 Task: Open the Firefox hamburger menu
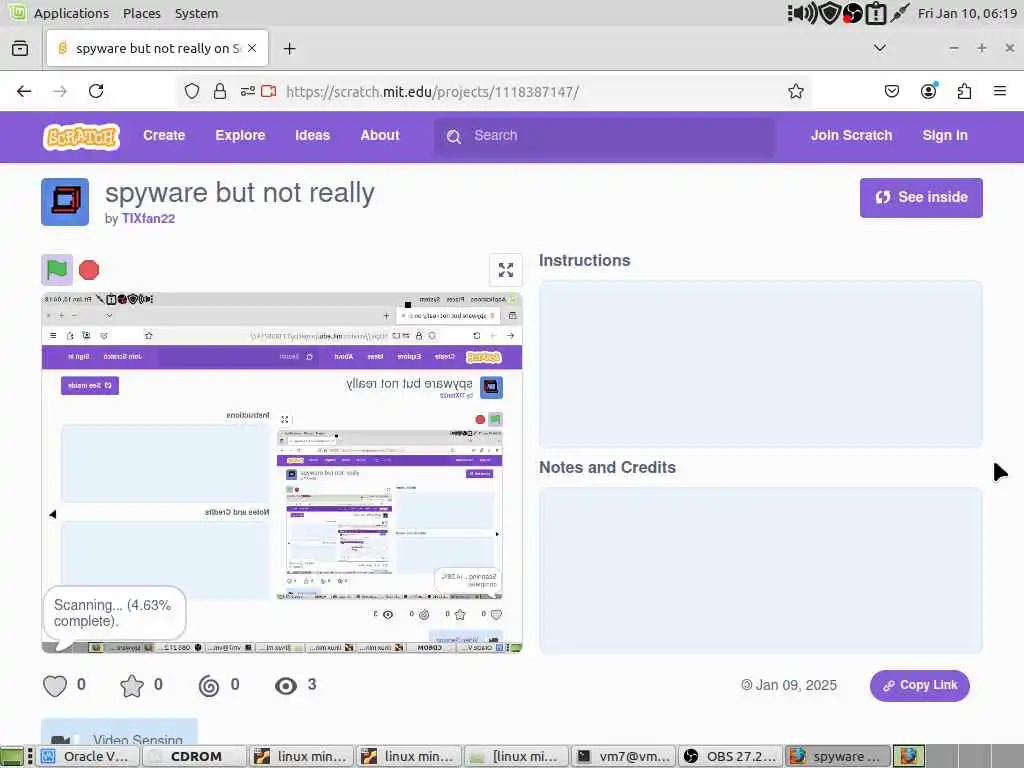click(1000, 91)
